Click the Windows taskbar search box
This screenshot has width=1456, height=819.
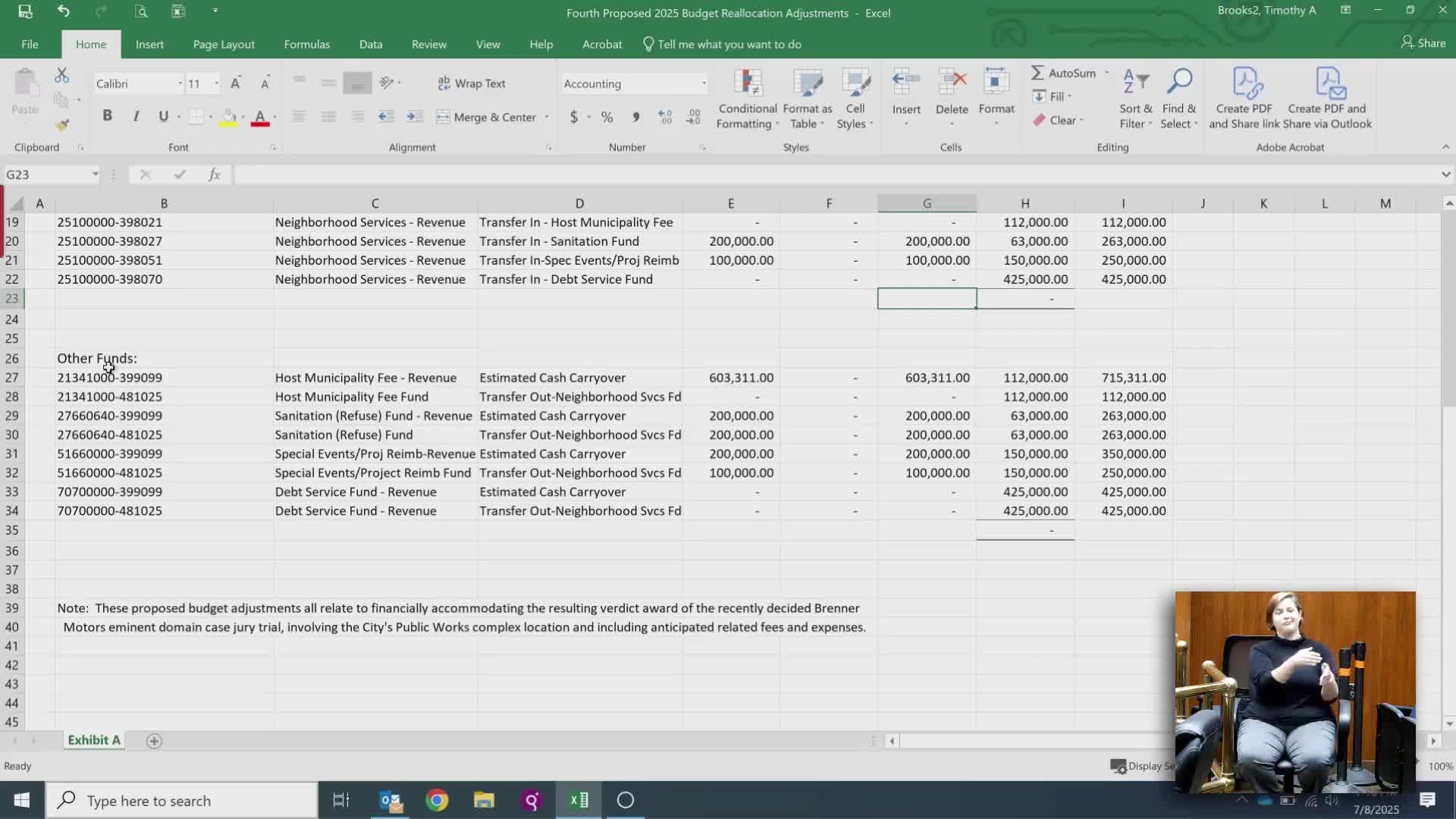point(182,800)
